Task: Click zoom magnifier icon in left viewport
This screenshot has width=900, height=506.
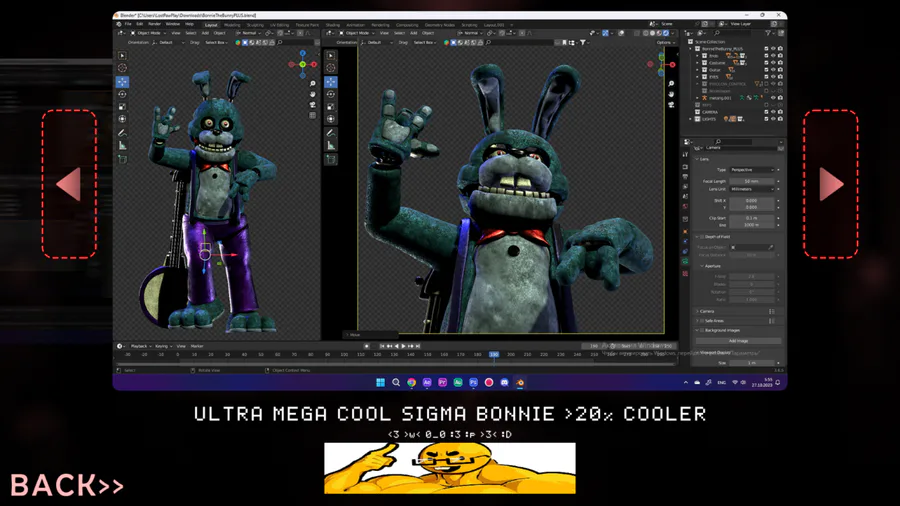Action: click(x=312, y=84)
